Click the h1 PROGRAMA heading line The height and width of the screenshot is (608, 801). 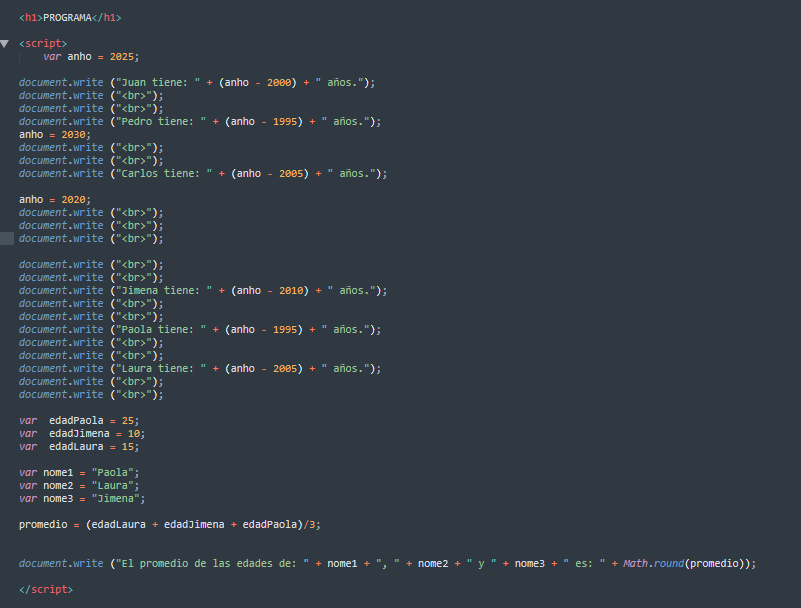(x=71, y=18)
